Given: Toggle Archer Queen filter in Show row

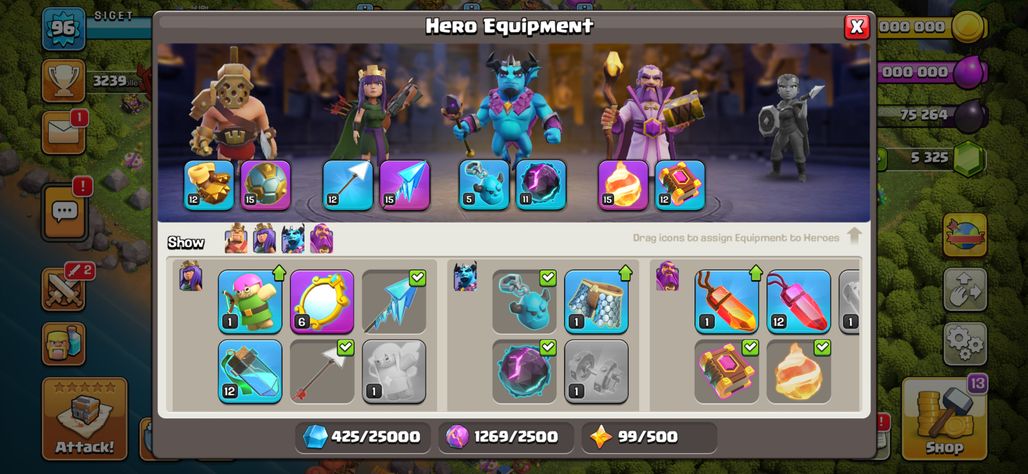Looking at the screenshot, I should [264, 239].
